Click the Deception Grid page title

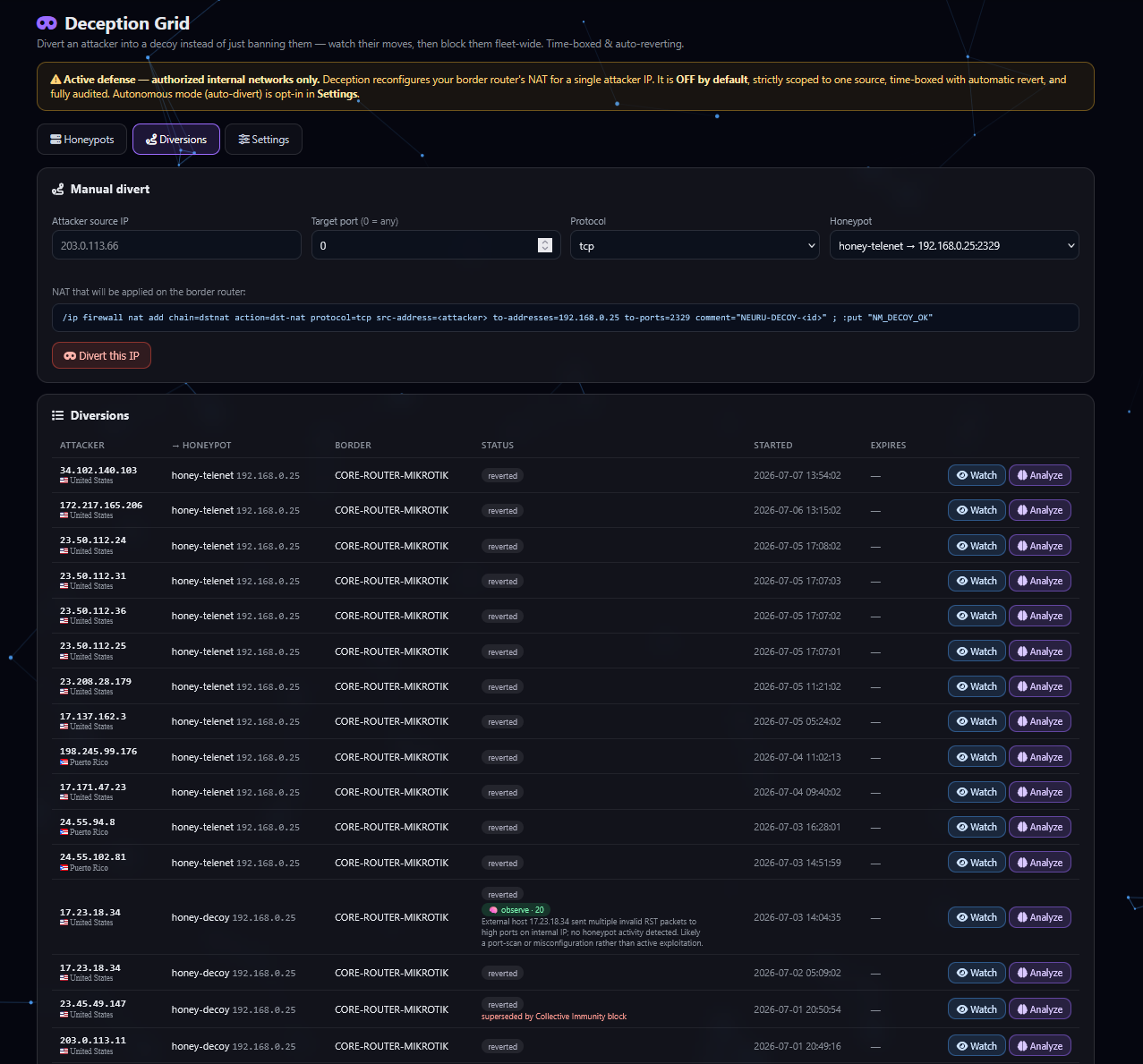tap(127, 23)
